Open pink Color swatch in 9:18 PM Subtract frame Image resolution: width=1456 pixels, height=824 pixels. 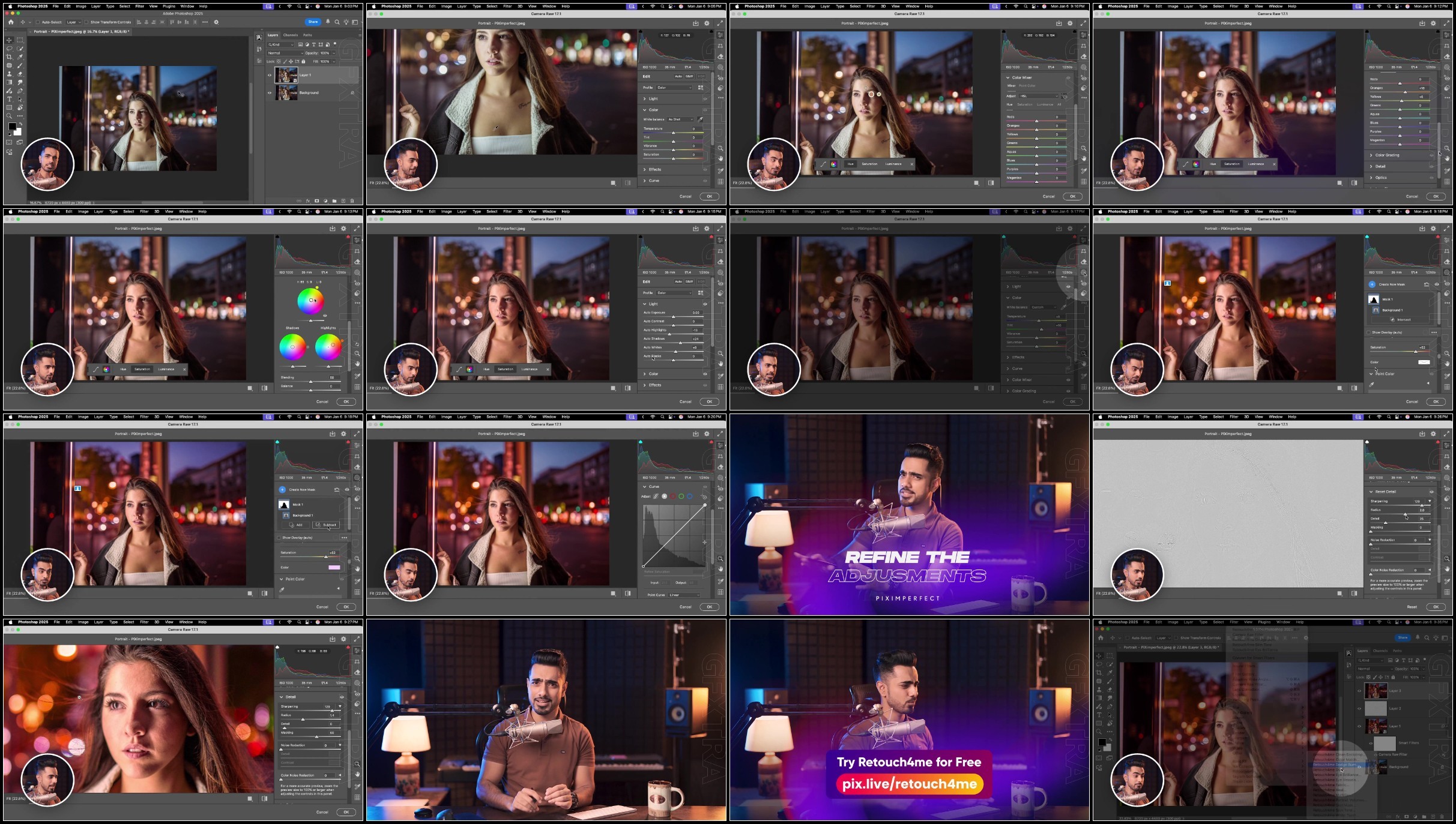[334, 567]
